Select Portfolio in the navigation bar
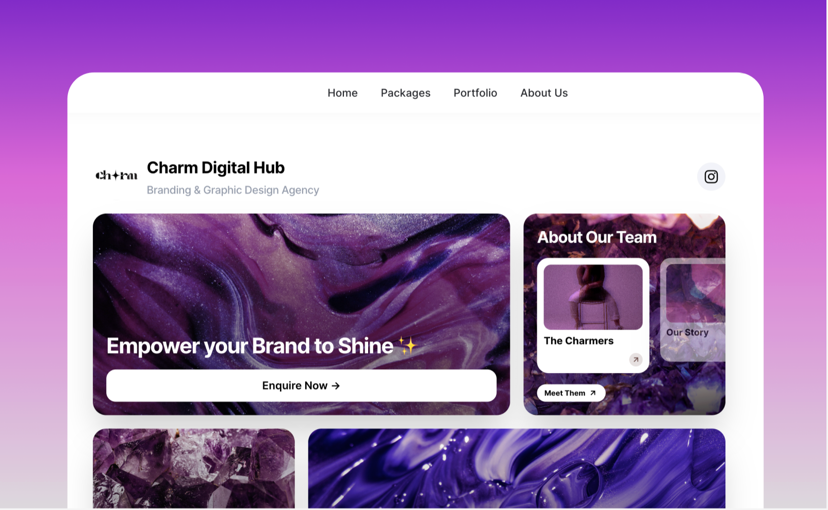Image resolution: width=828 pixels, height=510 pixels. 475,93
